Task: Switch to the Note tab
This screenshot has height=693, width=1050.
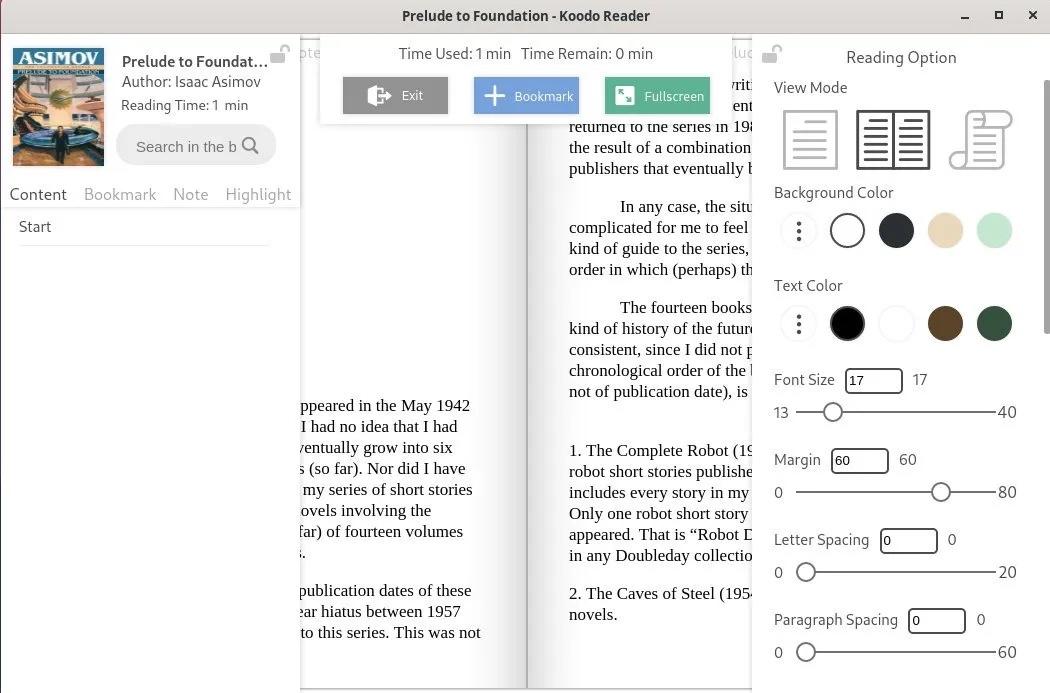Action: 191,194
